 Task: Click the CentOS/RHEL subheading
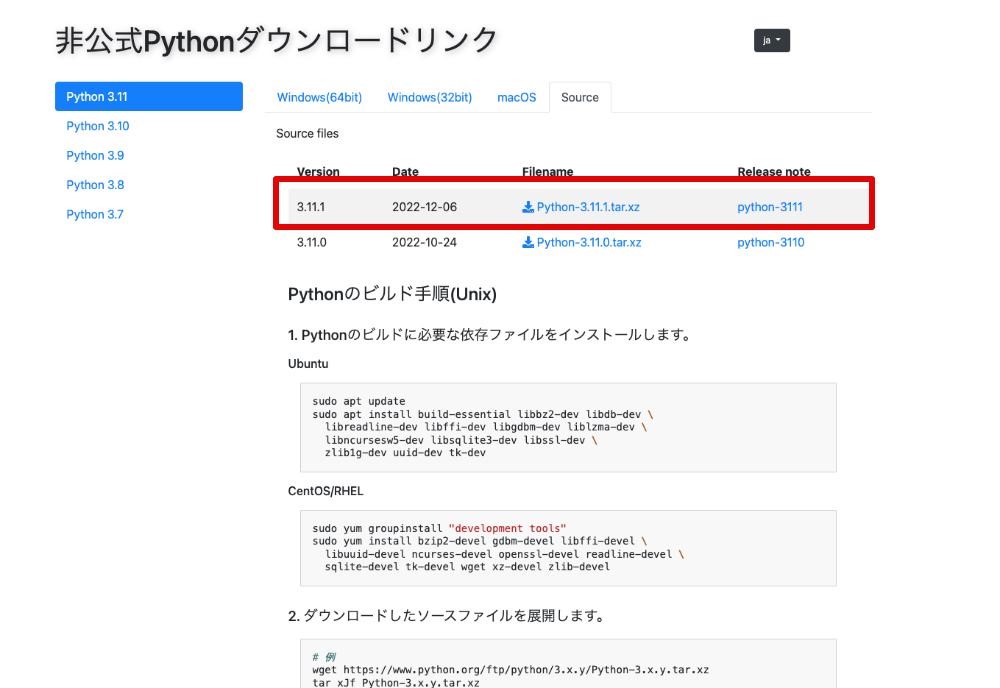325,491
